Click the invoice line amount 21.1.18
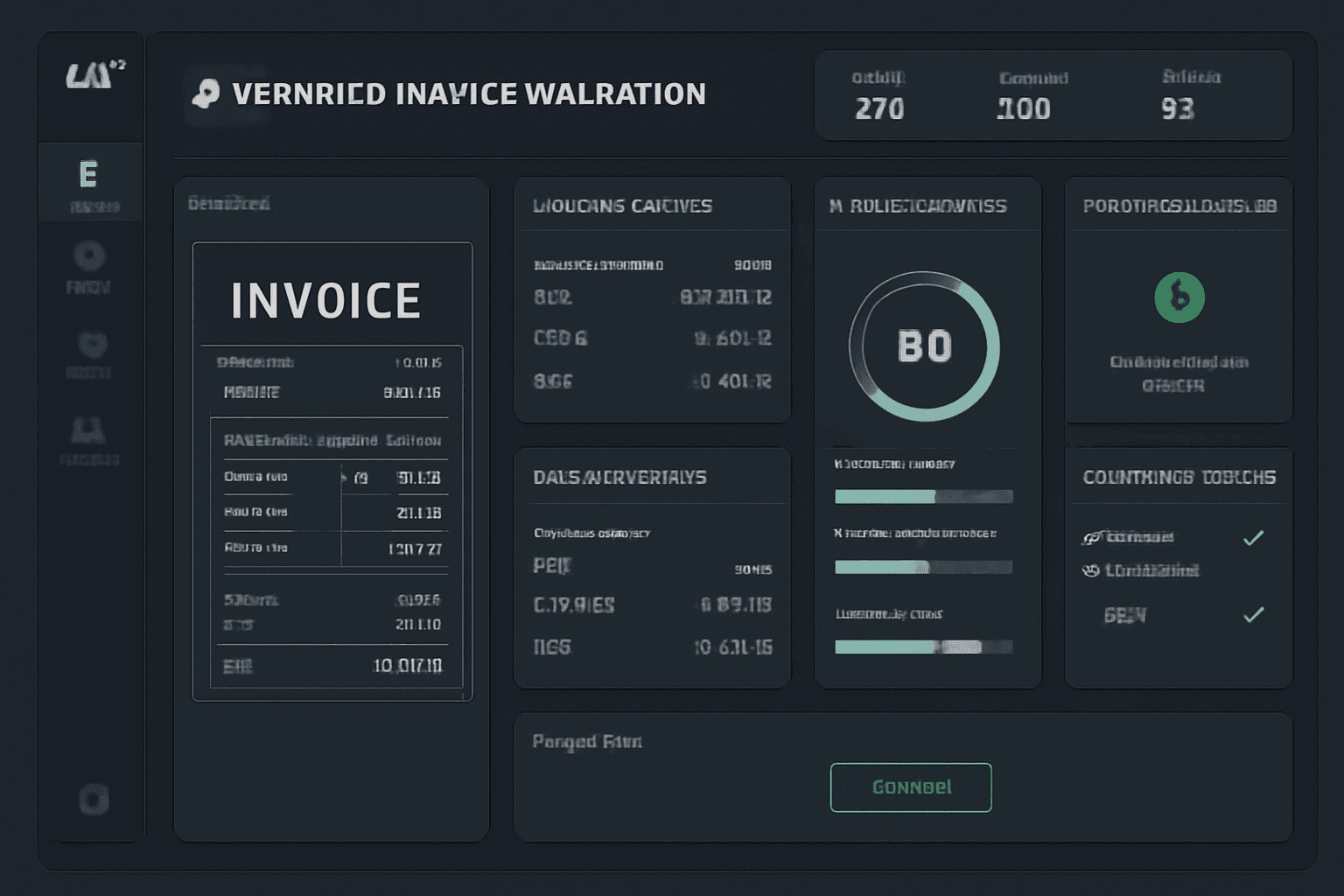Viewport: 1344px width, 896px height. click(x=419, y=513)
